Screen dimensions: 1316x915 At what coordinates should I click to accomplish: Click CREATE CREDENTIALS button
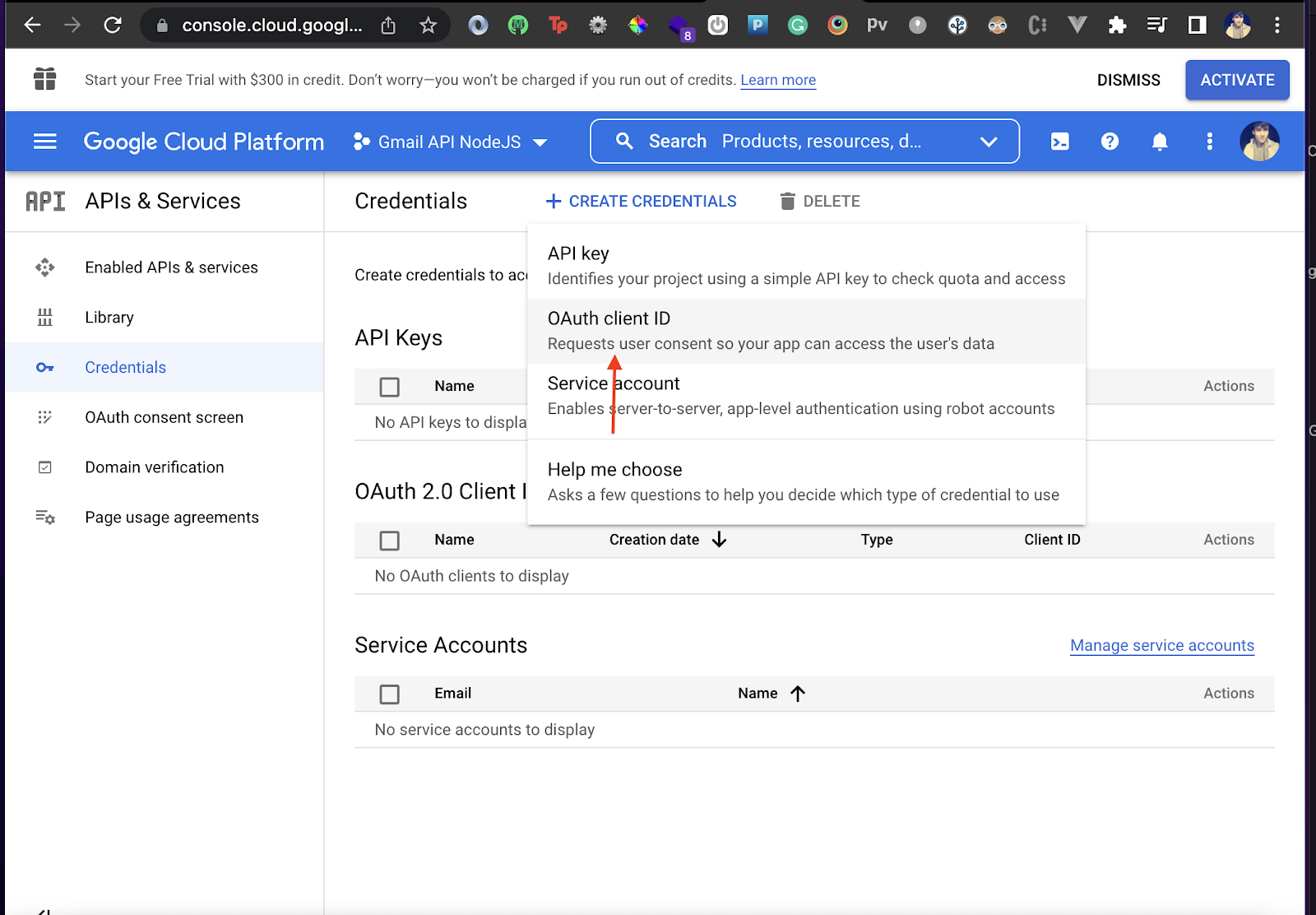pos(642,201)
